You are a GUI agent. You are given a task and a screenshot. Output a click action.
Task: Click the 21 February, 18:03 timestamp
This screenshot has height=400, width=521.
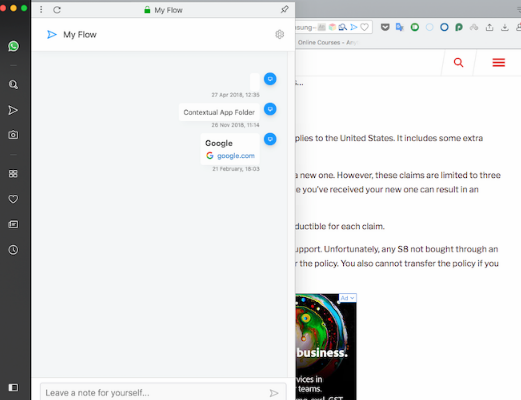236,169
